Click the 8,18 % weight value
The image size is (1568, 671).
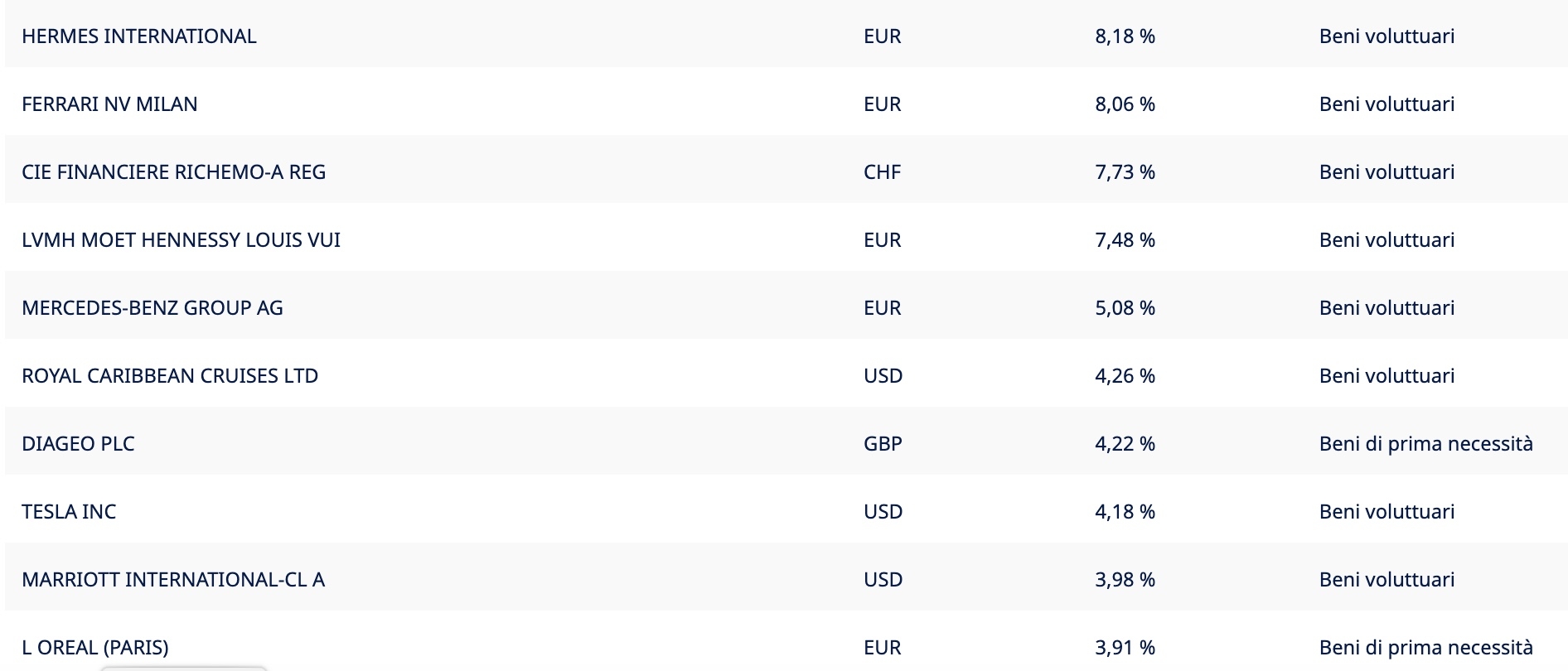pos(1125,36)
